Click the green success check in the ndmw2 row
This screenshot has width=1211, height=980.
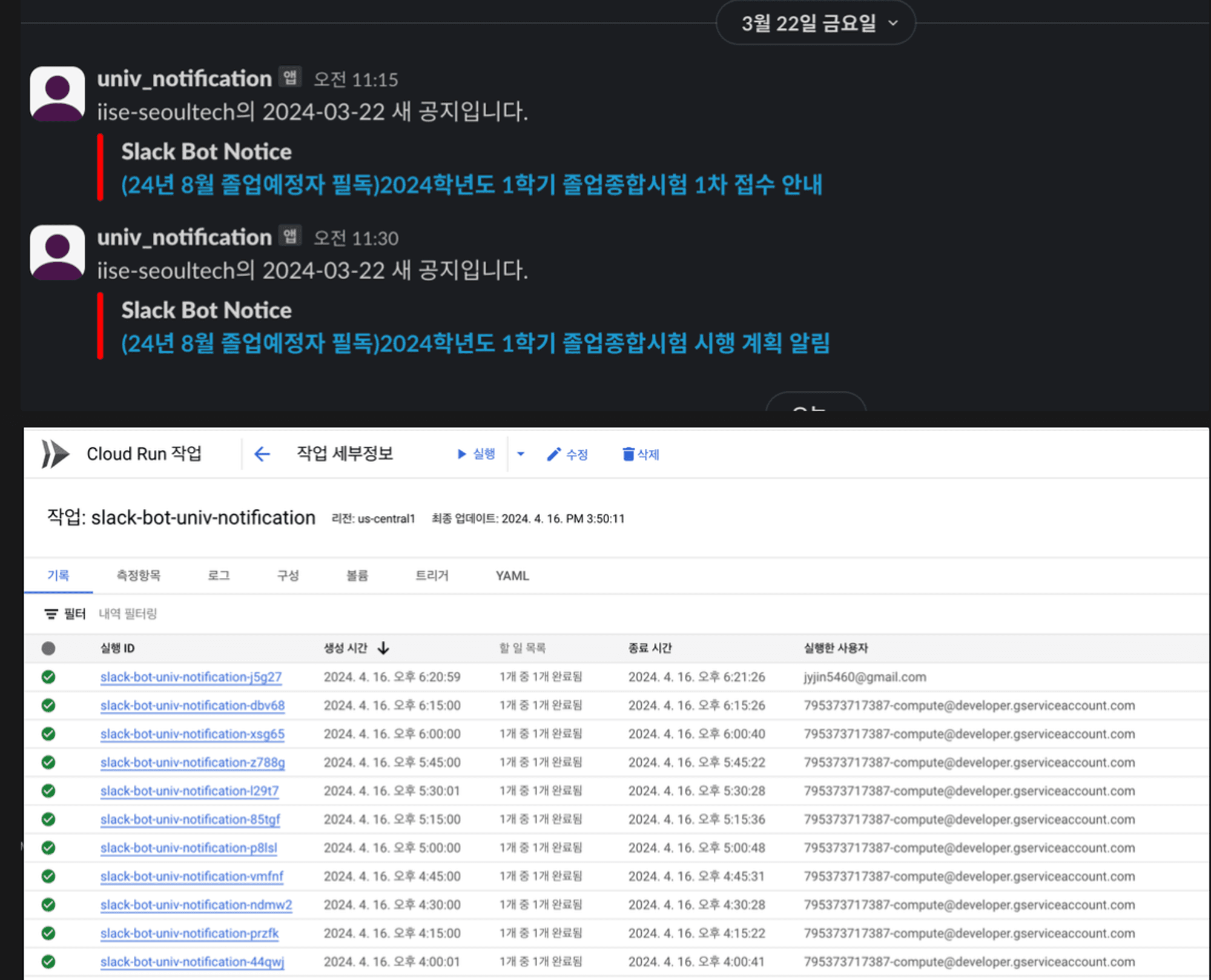pyautogui.click(x=48, y=905)
